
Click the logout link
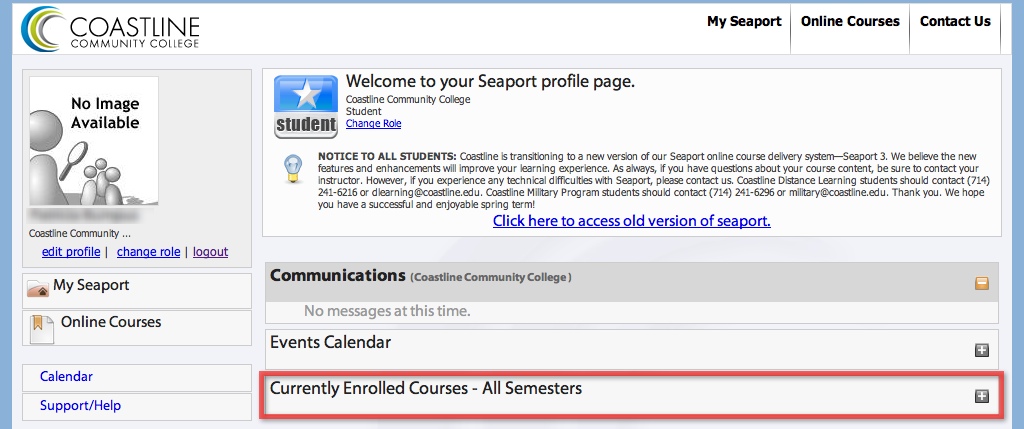pyautogui.click(x=210, y=252)
